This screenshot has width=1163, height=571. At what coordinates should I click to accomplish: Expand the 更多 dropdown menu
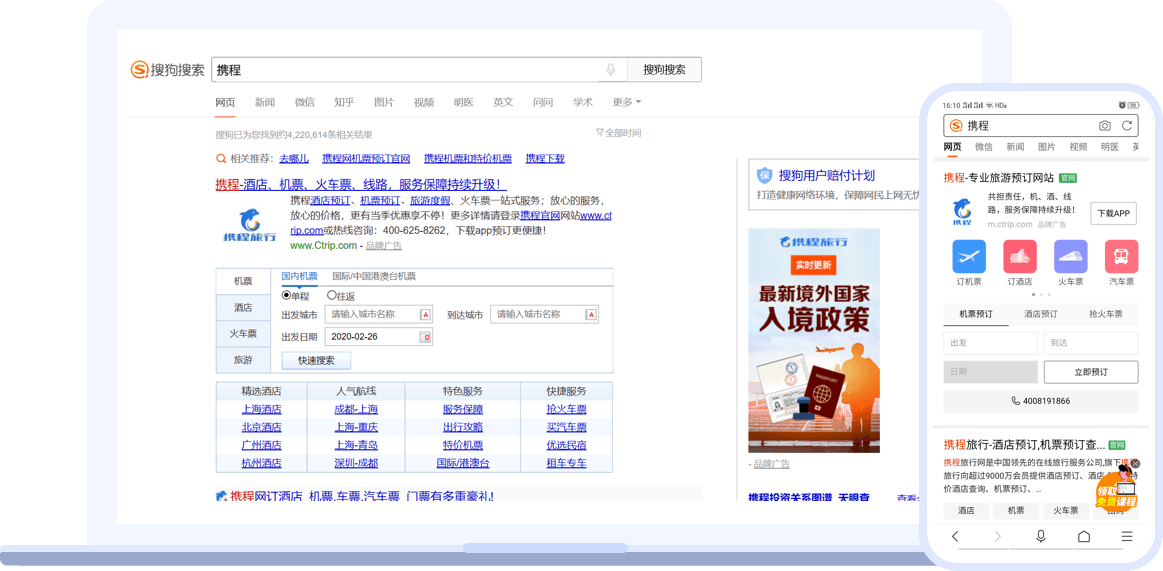[x=627, y=102]
